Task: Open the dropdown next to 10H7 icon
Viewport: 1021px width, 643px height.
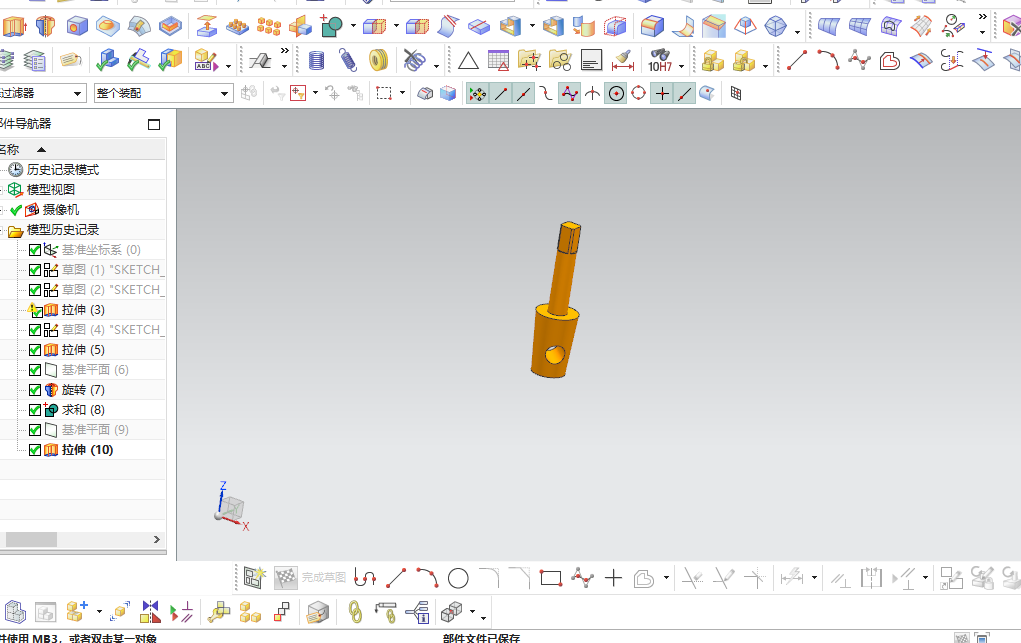Action: (x=682, y=66)
